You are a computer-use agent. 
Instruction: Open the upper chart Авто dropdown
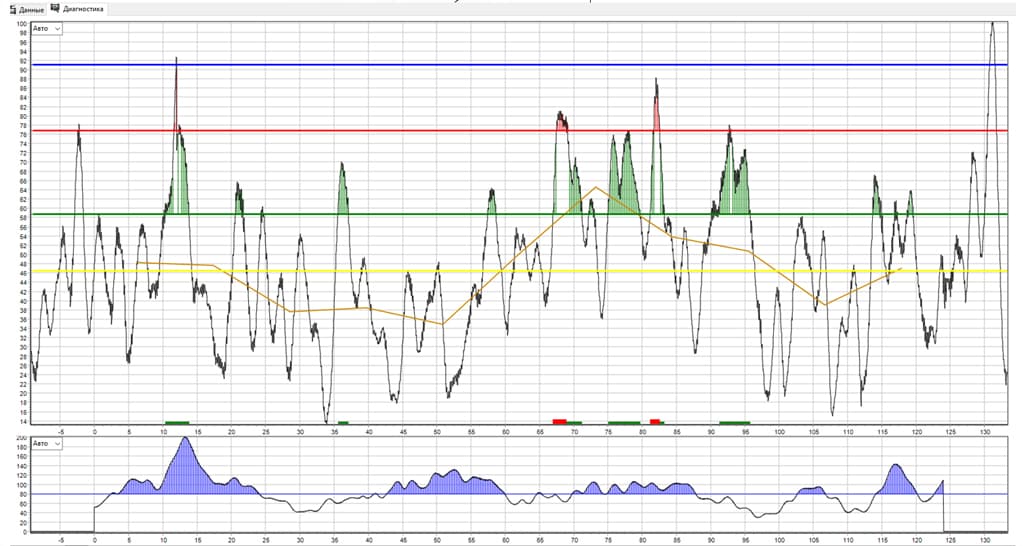47,29
